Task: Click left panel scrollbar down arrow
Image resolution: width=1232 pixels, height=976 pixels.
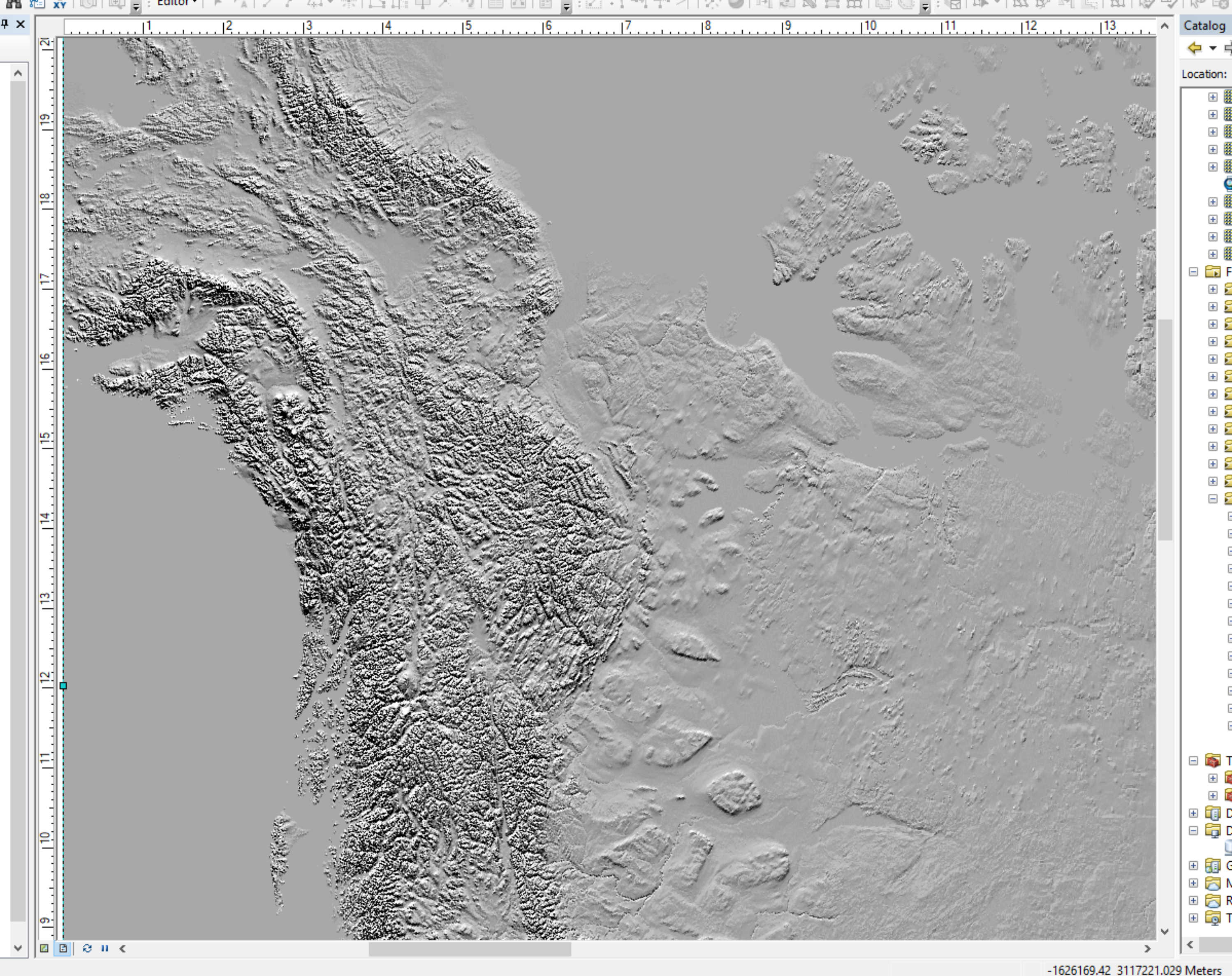Action: pos(18,948)
